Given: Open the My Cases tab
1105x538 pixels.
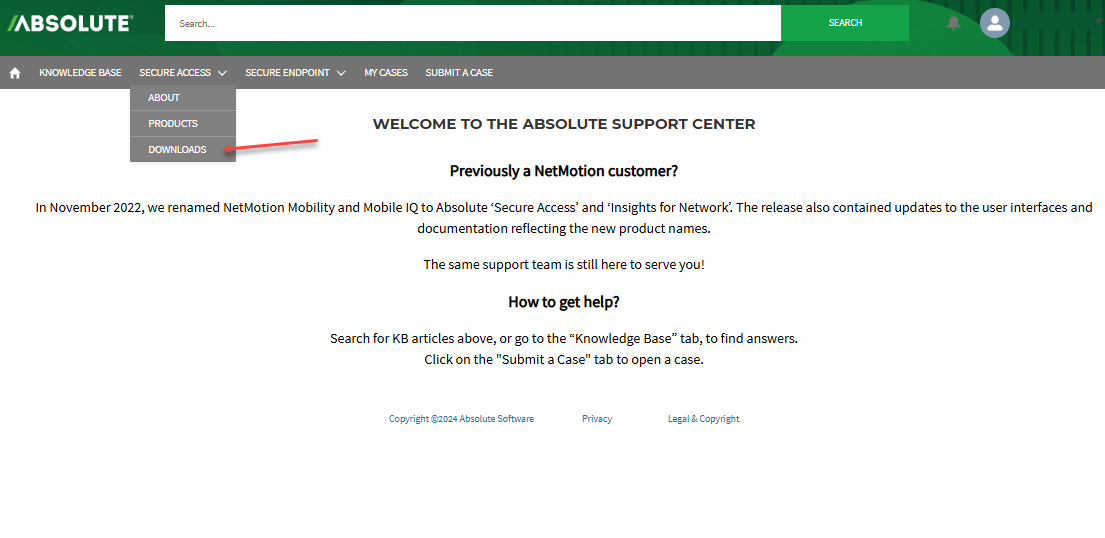Looking at the screenshot, I should point(386,73).
